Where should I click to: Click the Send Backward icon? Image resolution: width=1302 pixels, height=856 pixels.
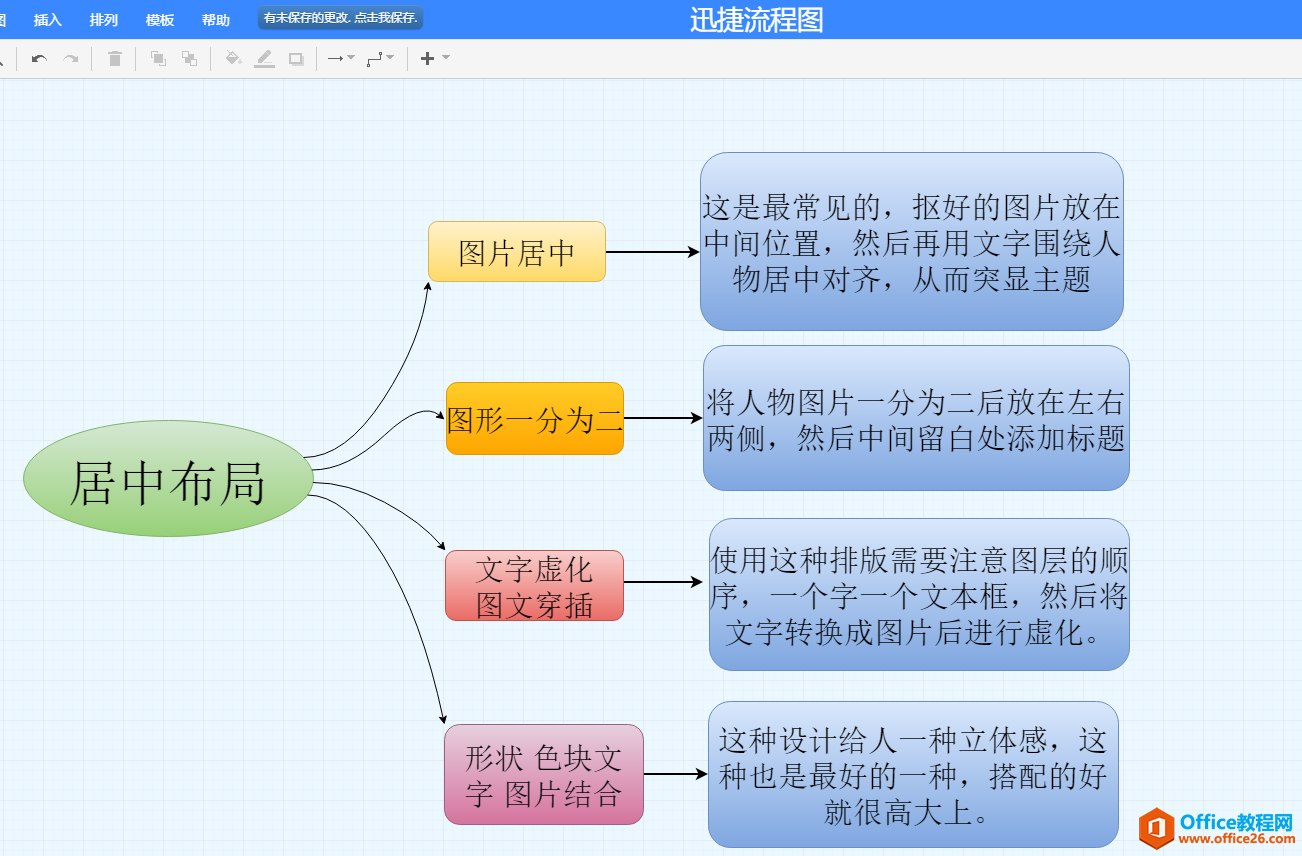point(189,58)
